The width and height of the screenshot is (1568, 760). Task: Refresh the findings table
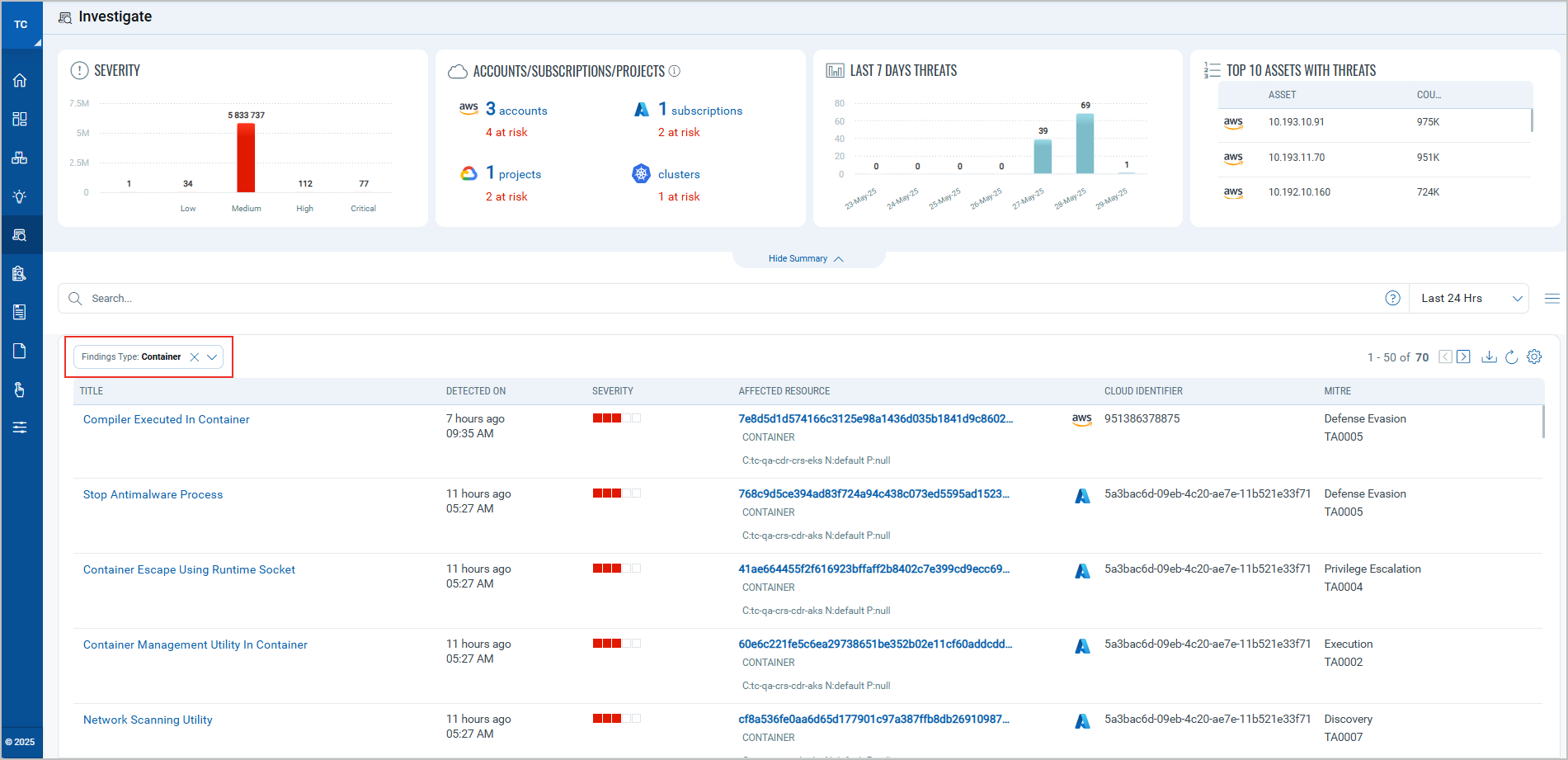click(x=1512, y=356)
